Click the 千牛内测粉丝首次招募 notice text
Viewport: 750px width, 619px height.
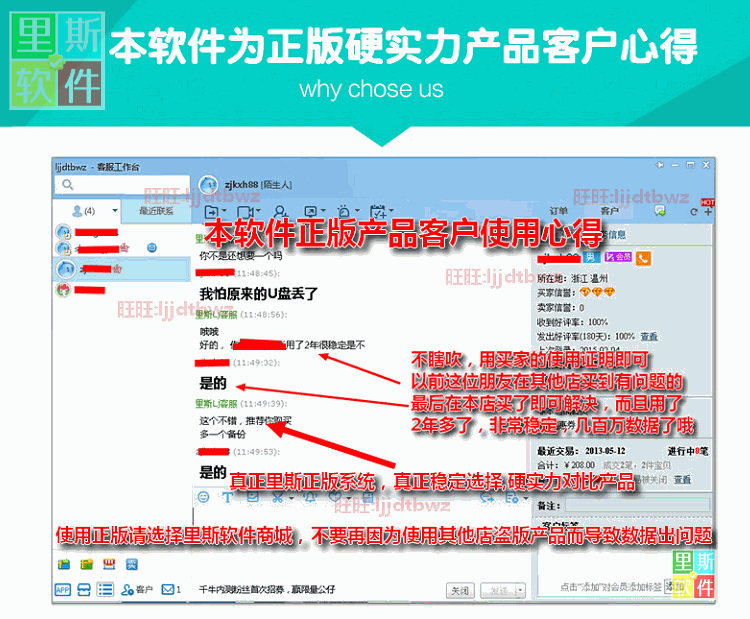(x=267, y=589)
